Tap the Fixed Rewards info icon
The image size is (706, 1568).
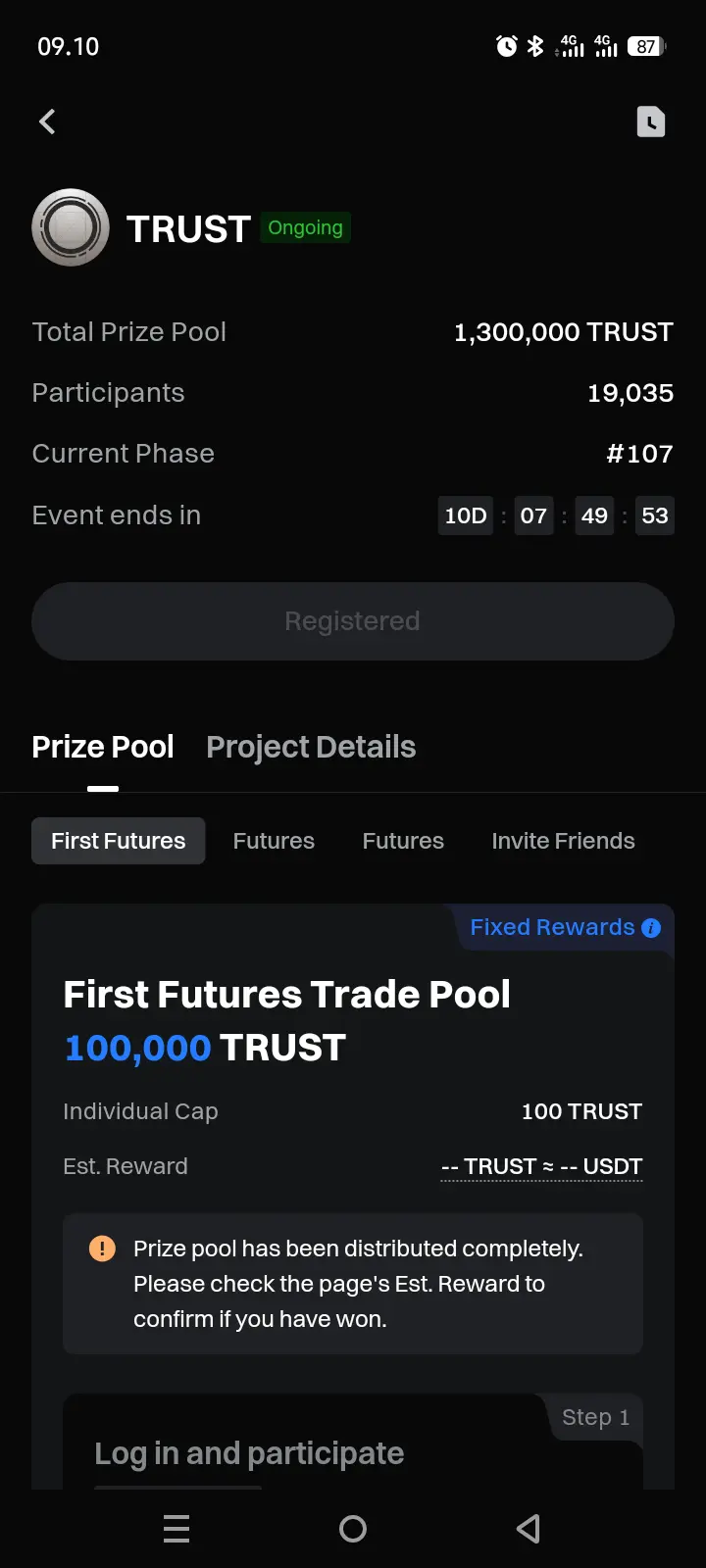651,928
